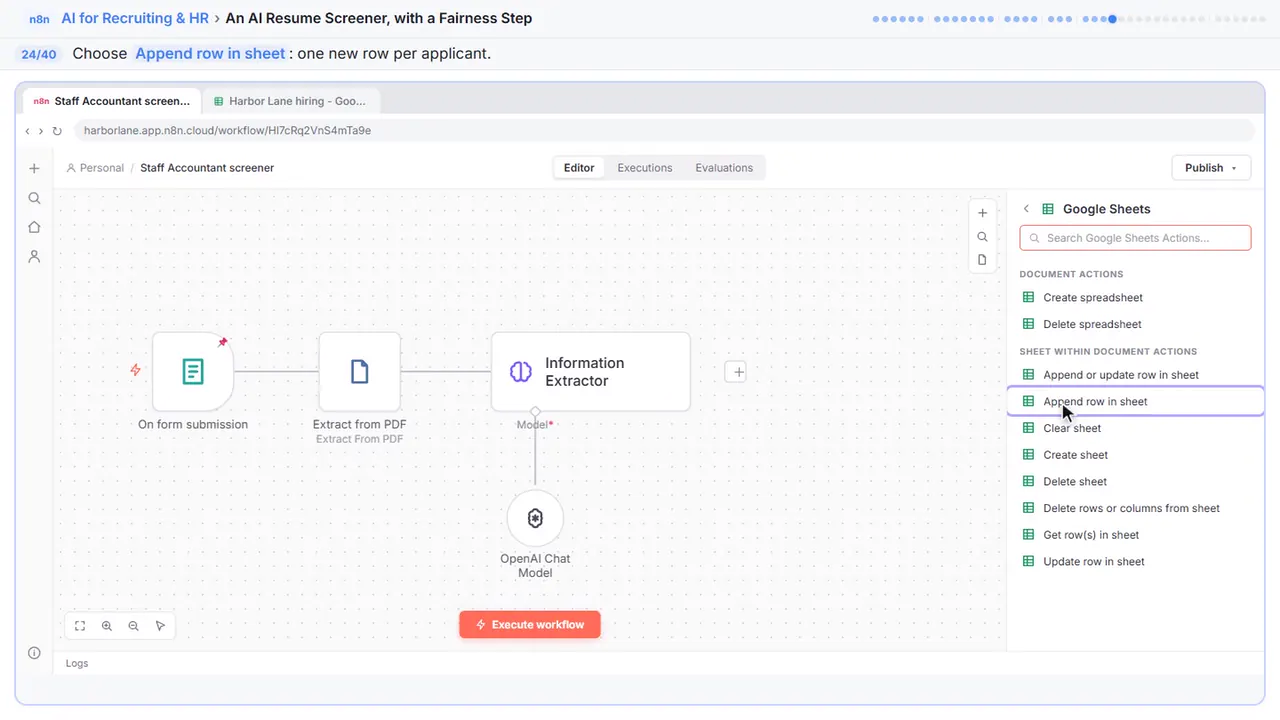The width and height of the screenshot is (1280, 720).
Task: Open the user profile icon in sidebar
Action: pyautogui.click(x=34, y=257)
